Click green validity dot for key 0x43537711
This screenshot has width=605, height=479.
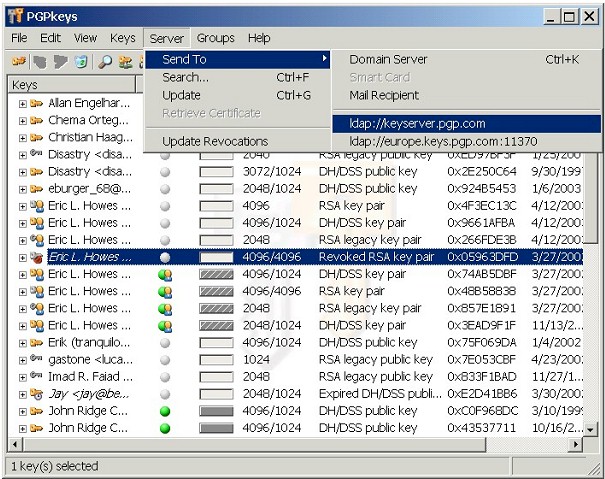[x=165, y=428]
